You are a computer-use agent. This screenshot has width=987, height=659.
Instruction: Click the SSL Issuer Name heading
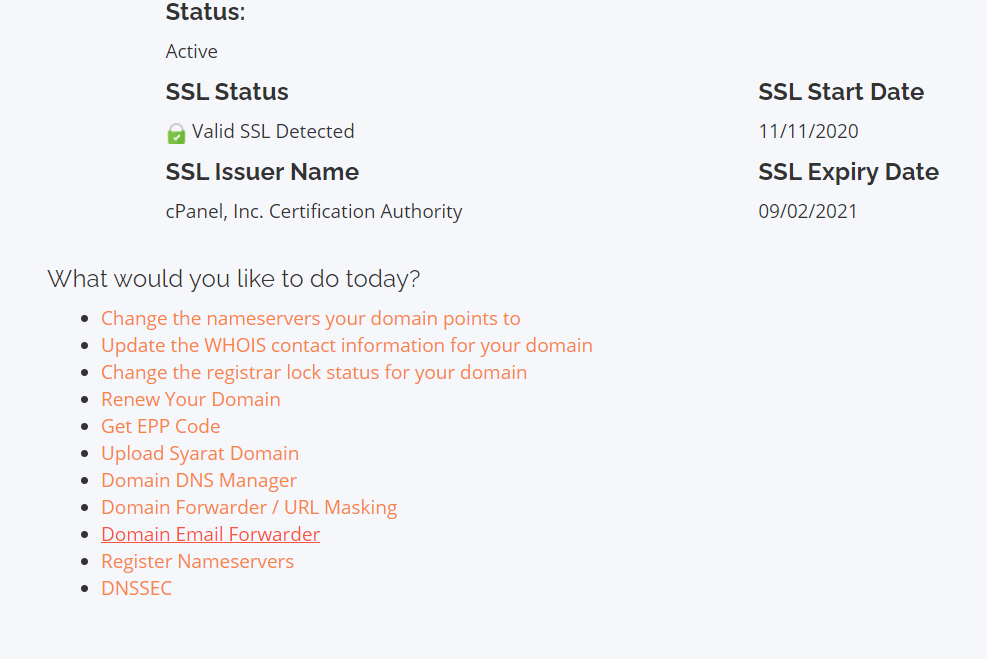(261, 172)
